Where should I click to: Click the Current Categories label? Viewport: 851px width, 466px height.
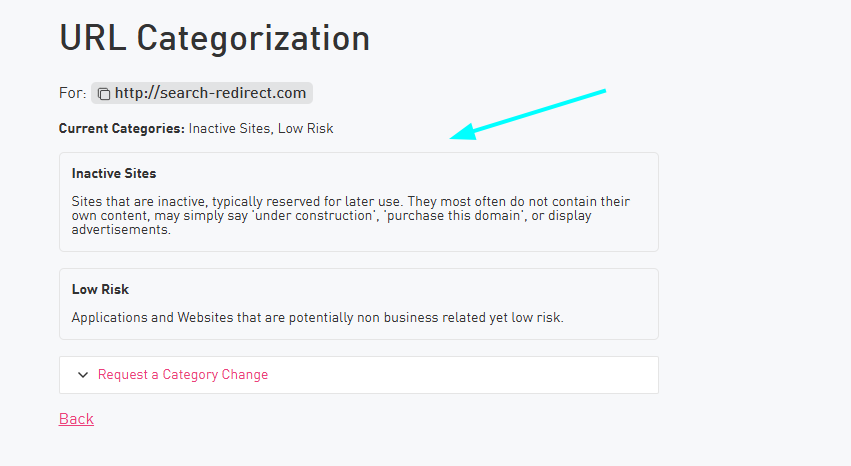[122, 129]
